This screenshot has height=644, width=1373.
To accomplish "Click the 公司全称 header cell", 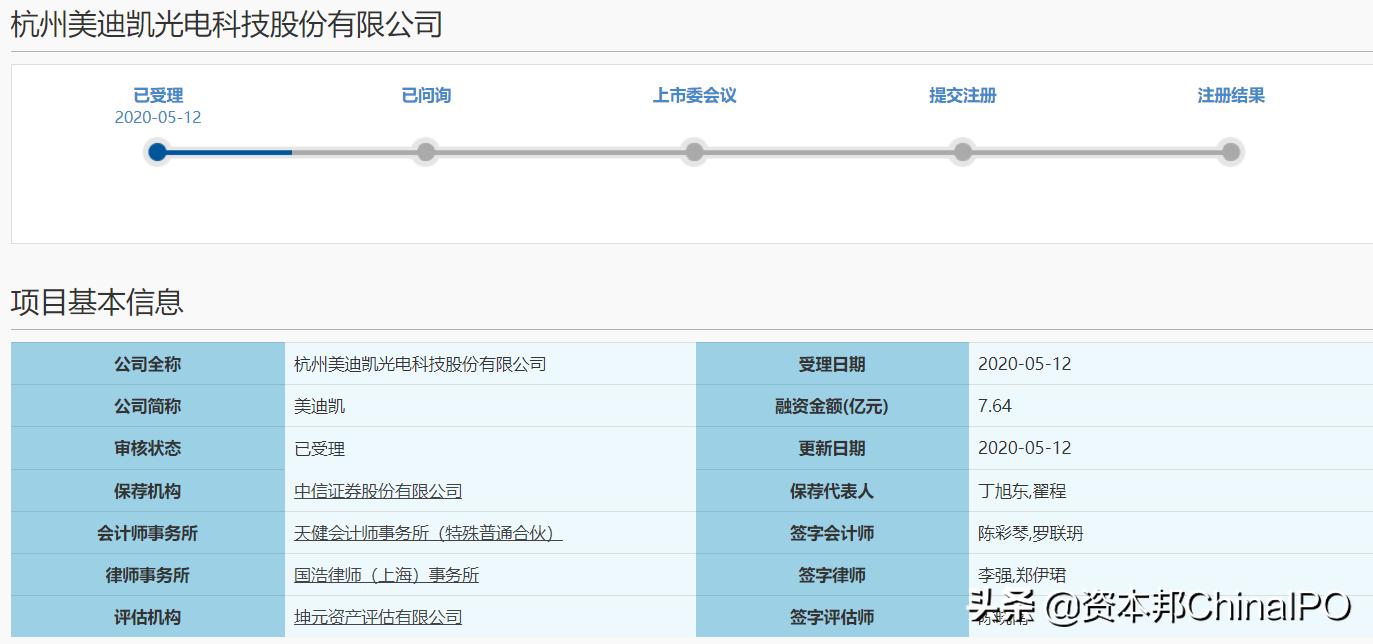I will 148,364.
